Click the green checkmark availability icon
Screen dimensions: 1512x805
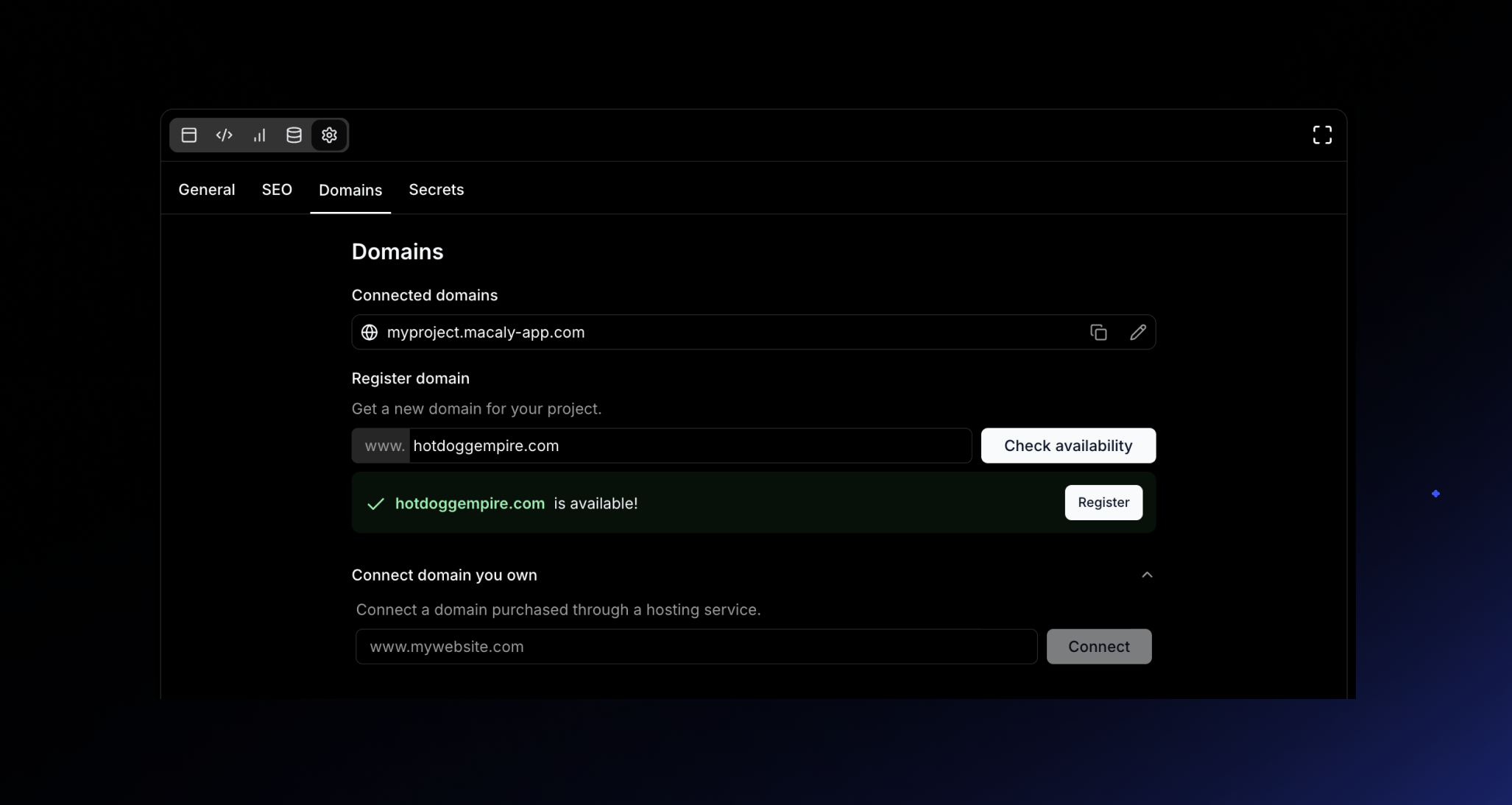375,504
